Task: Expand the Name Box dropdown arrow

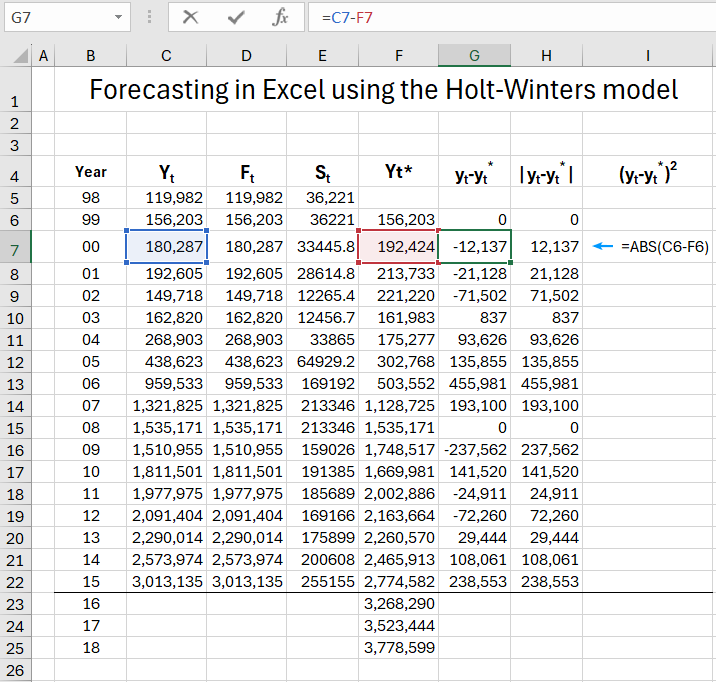Action: (x=118, y=17)
